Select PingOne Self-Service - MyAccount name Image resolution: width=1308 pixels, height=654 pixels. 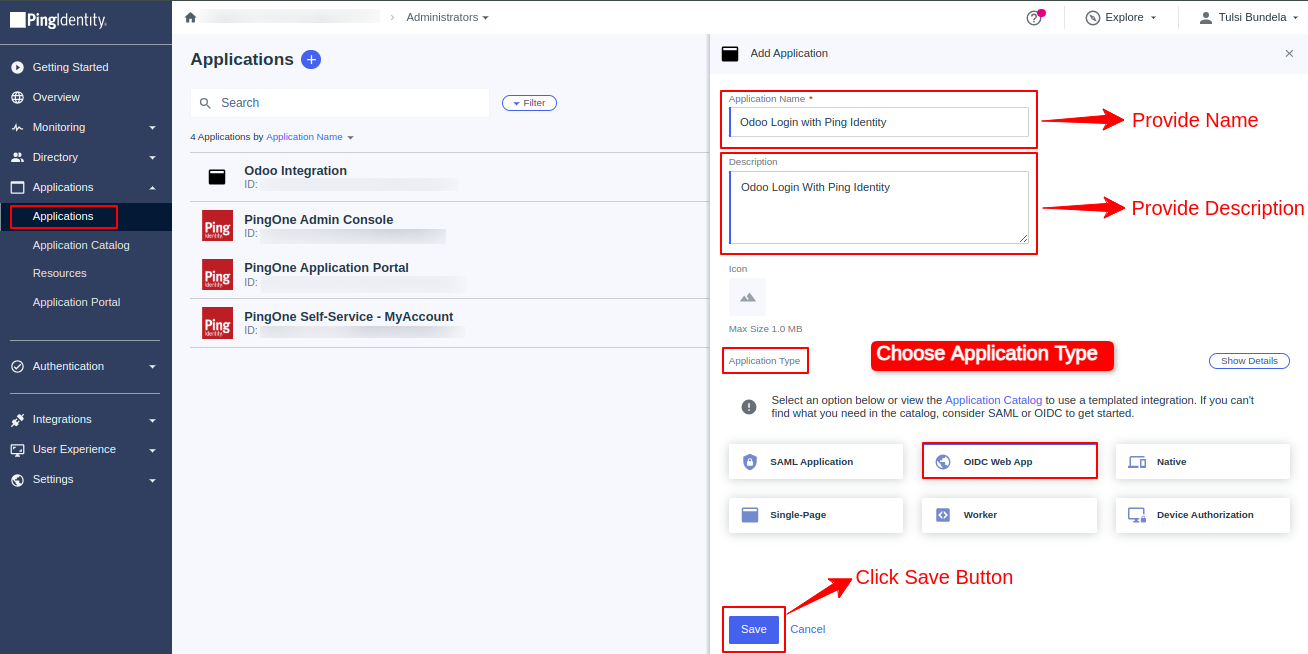[x=349, y=317]
